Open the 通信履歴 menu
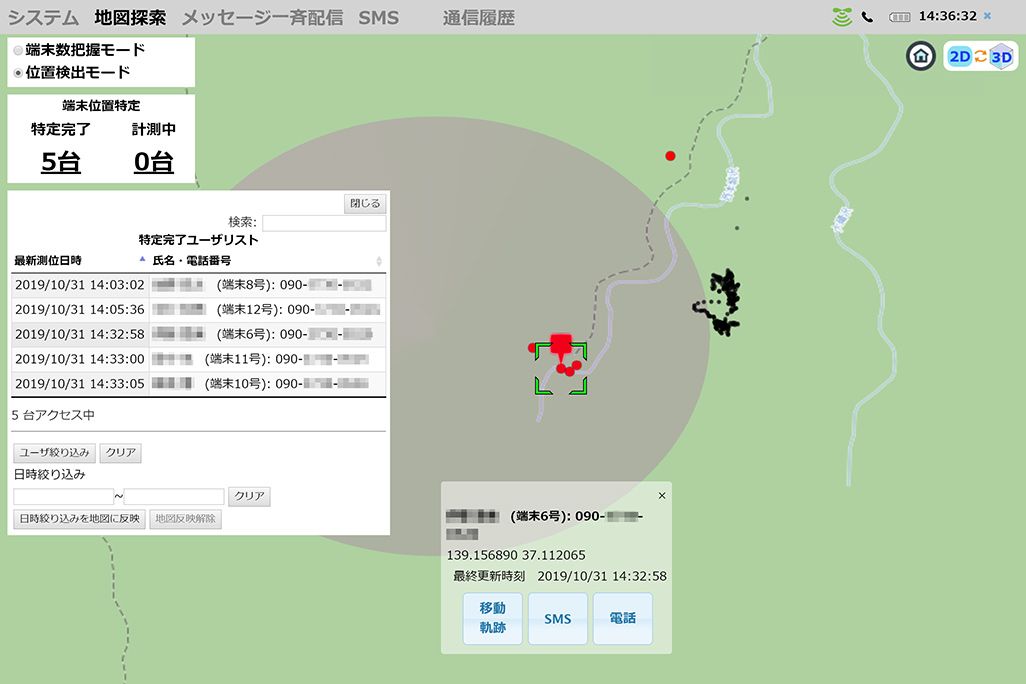Image resolution: width=1026 pixels, height=684 pixels. click(x=478, y=18)
